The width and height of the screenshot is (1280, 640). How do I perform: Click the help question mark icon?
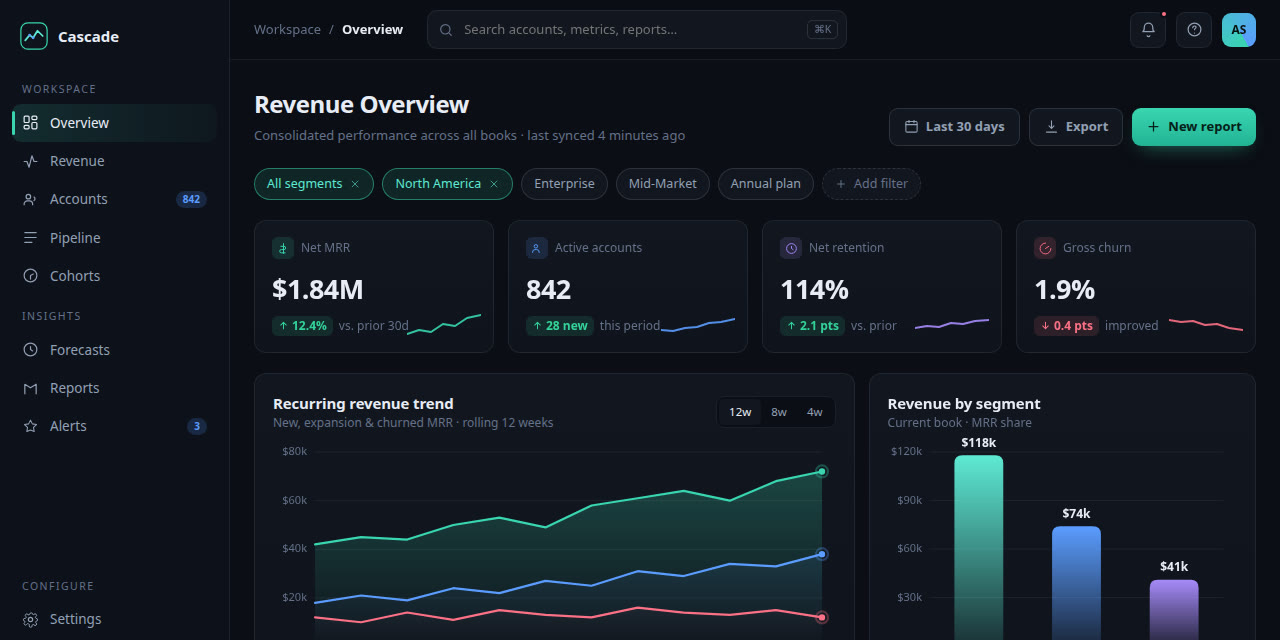1194,30
